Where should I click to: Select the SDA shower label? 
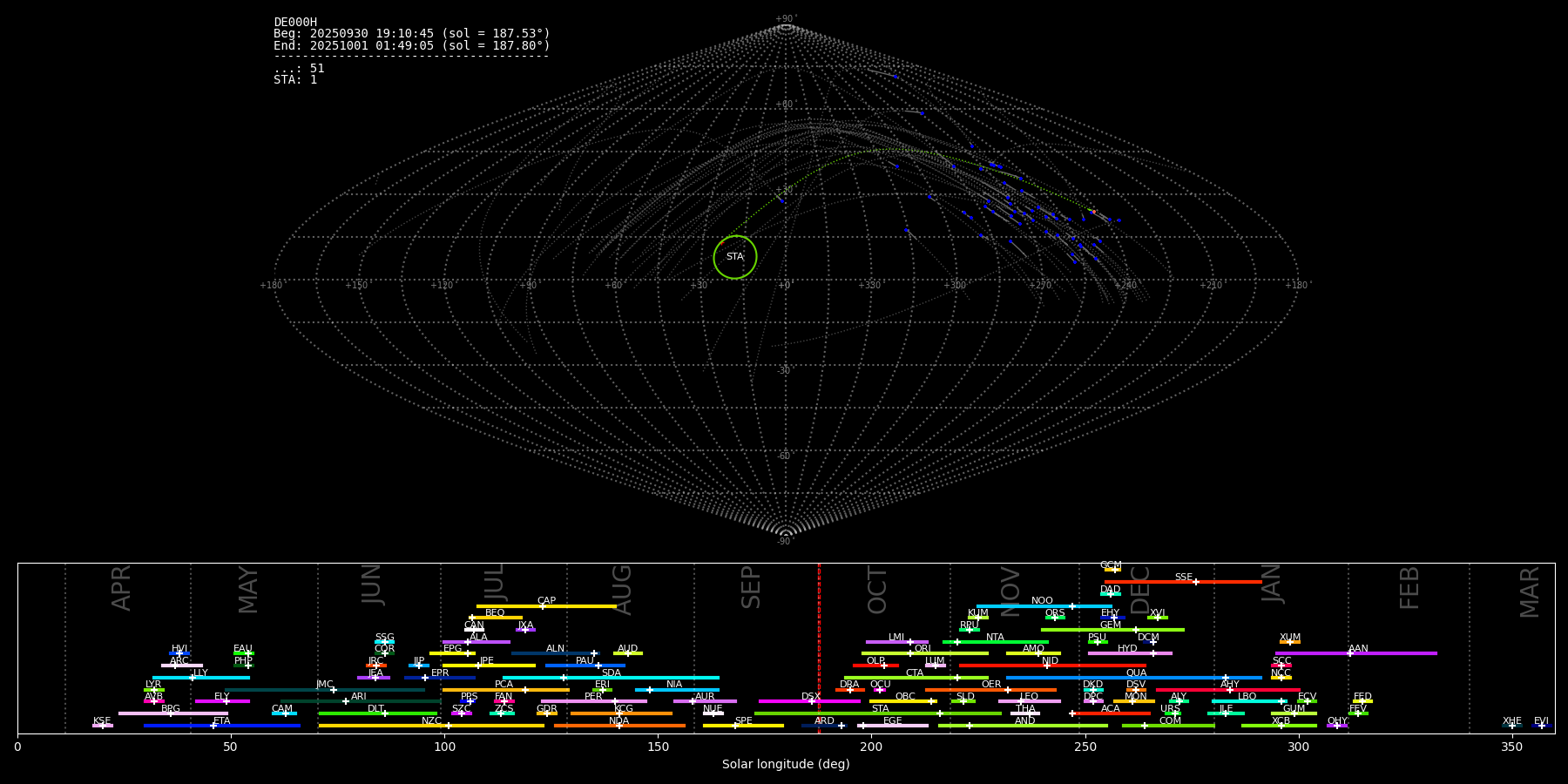612,672
